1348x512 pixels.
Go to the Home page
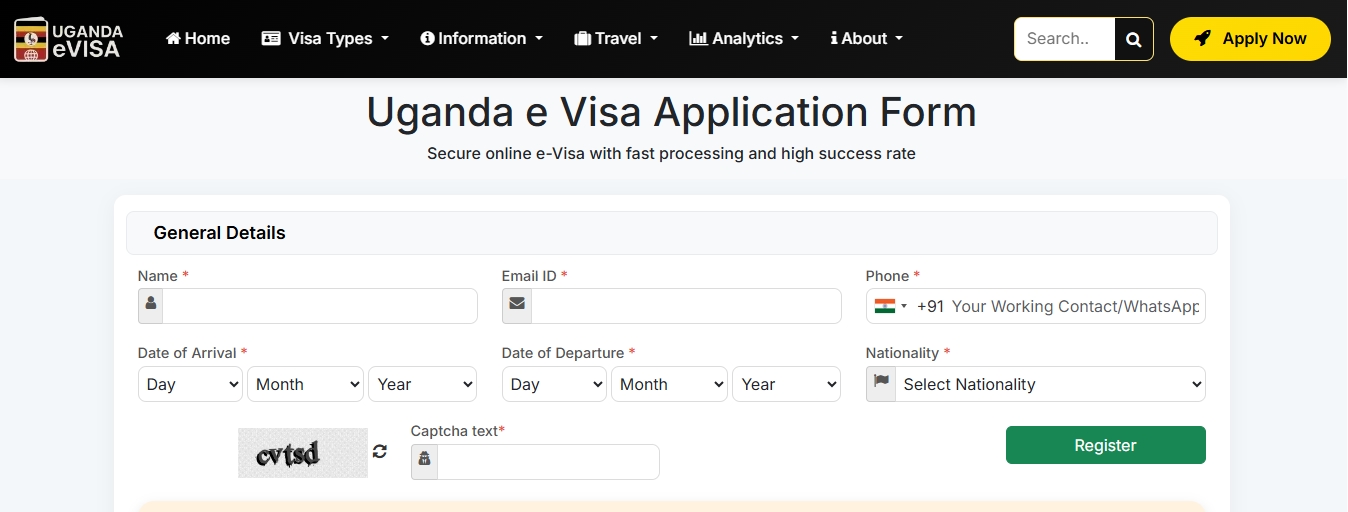(198, 39)
